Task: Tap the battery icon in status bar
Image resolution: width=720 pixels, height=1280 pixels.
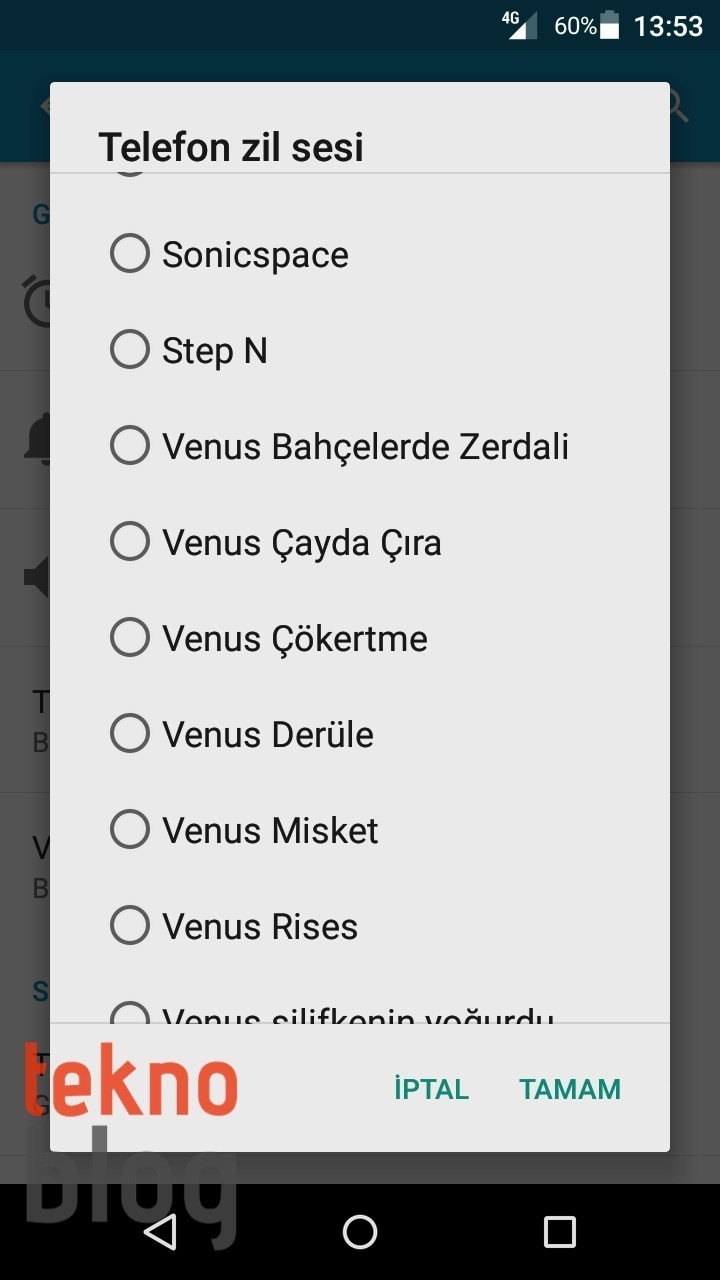Action: pyautogui.click(x=609, y=26)
